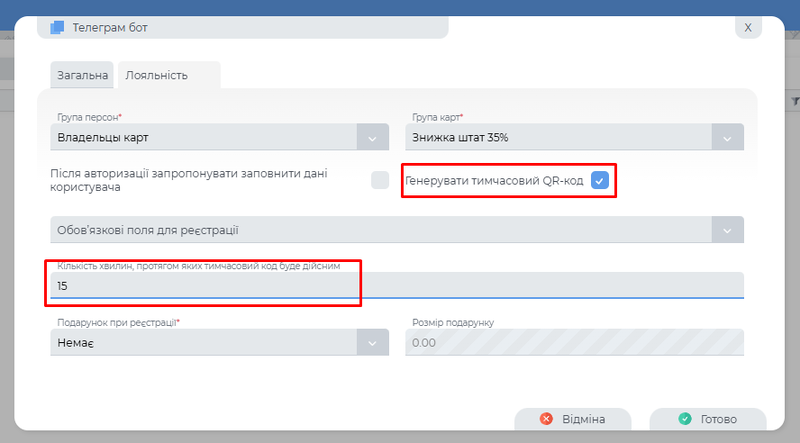The height and width of the screenshot is (443, 800).
Task: Click the Telegram bot title icon
Action: tap(57, 28)
